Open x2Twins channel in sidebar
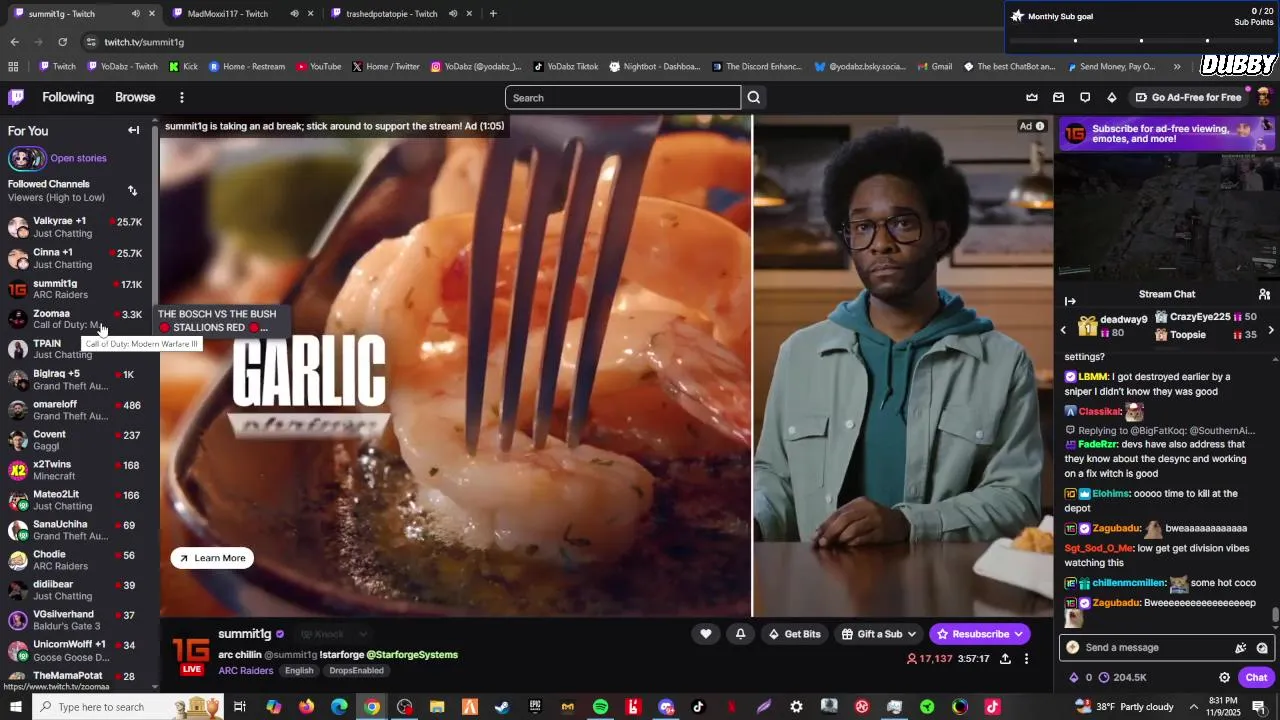The height and width of the screenshot is (720, 1280). pyautogui.click(x=76, y=470)
